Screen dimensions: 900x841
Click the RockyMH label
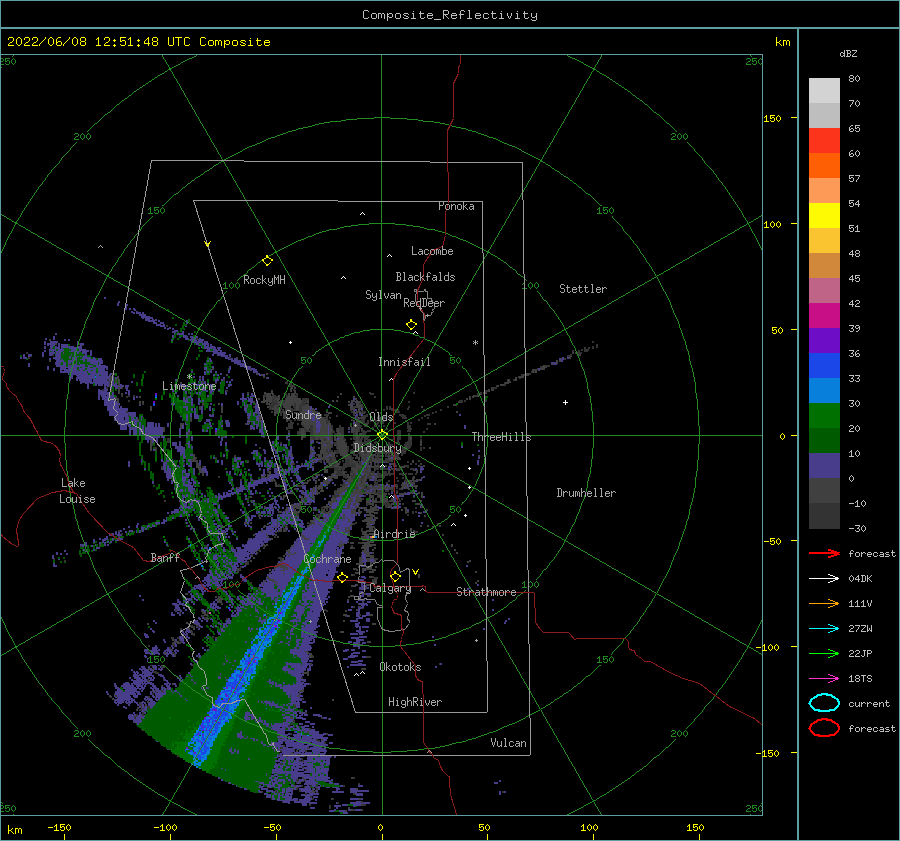tap(264, 280)
